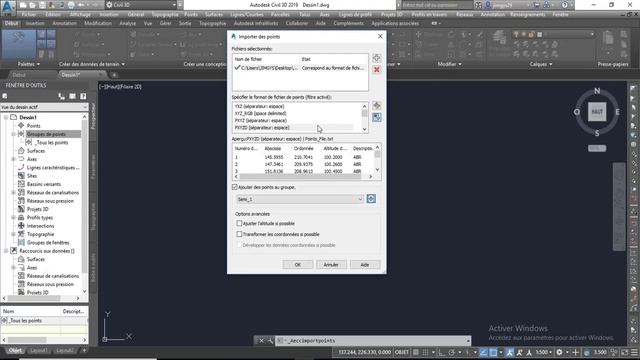Open Vue du dessin actif dropdown
This screenshot has width=640, height=360.
44,107
